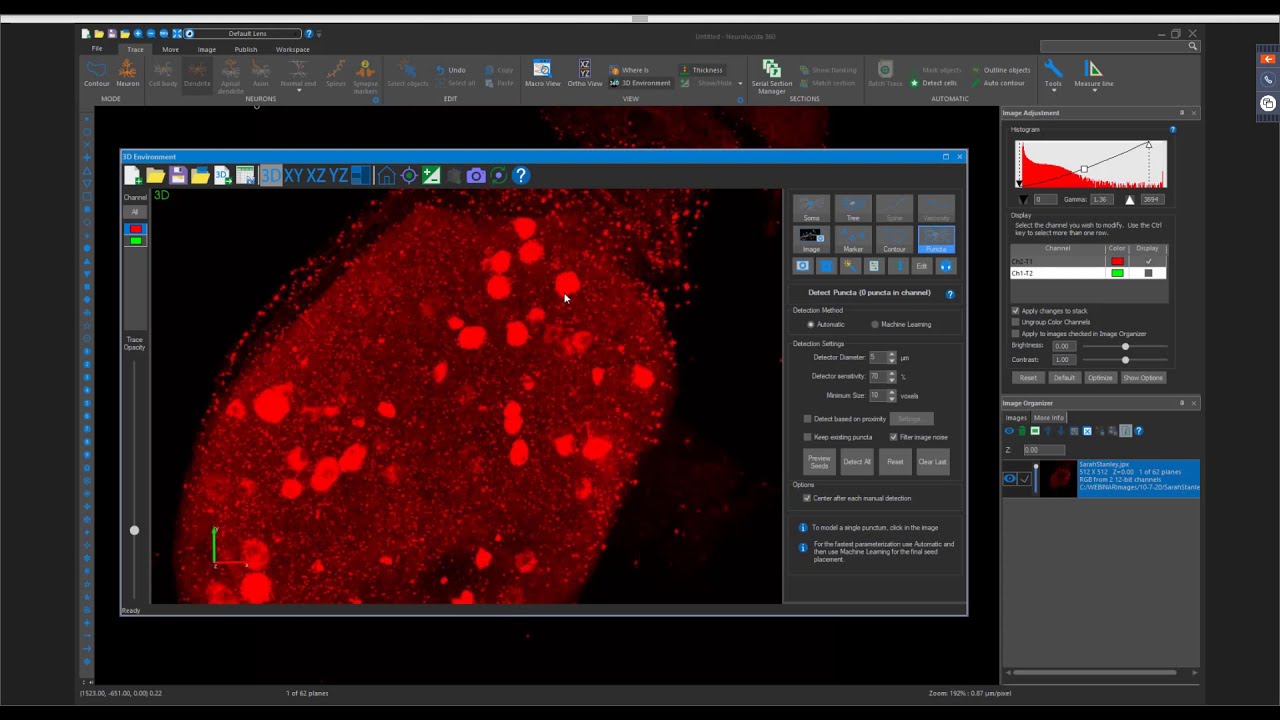Click the green color swatch for Ch1-T2
Image resolution: width=1280 pixels, height=720 pixels.
pos(1117,273)
